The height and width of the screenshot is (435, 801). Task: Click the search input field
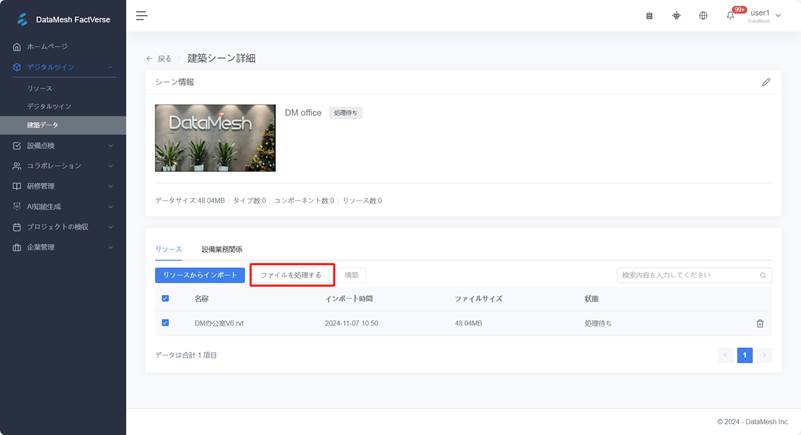(x=694, y=275)
